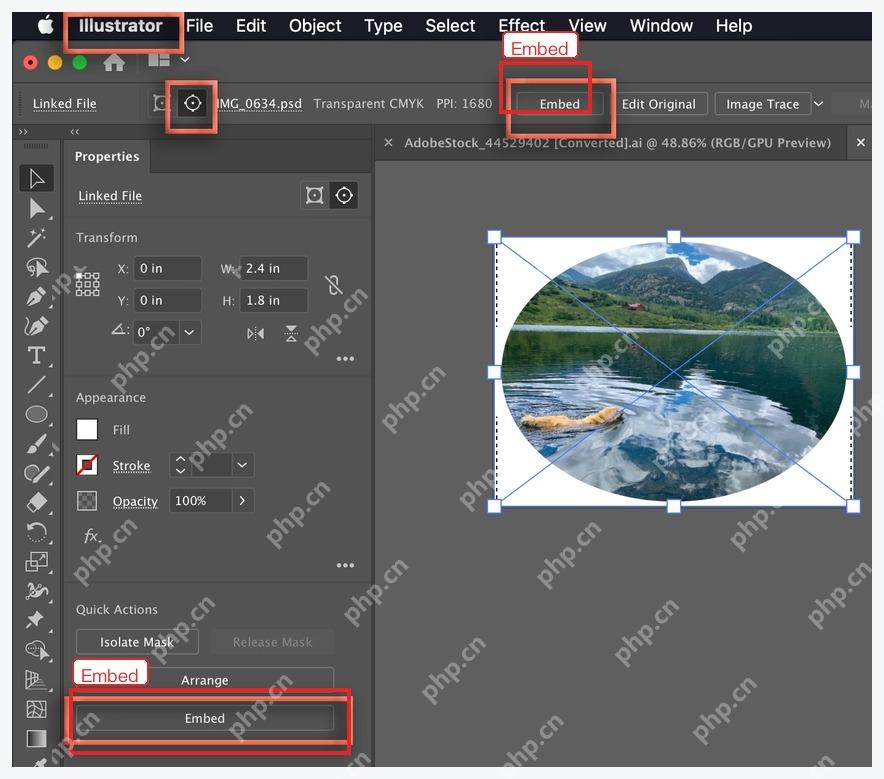Click Flip Horizontal icon in Transform

coord(255,334)
